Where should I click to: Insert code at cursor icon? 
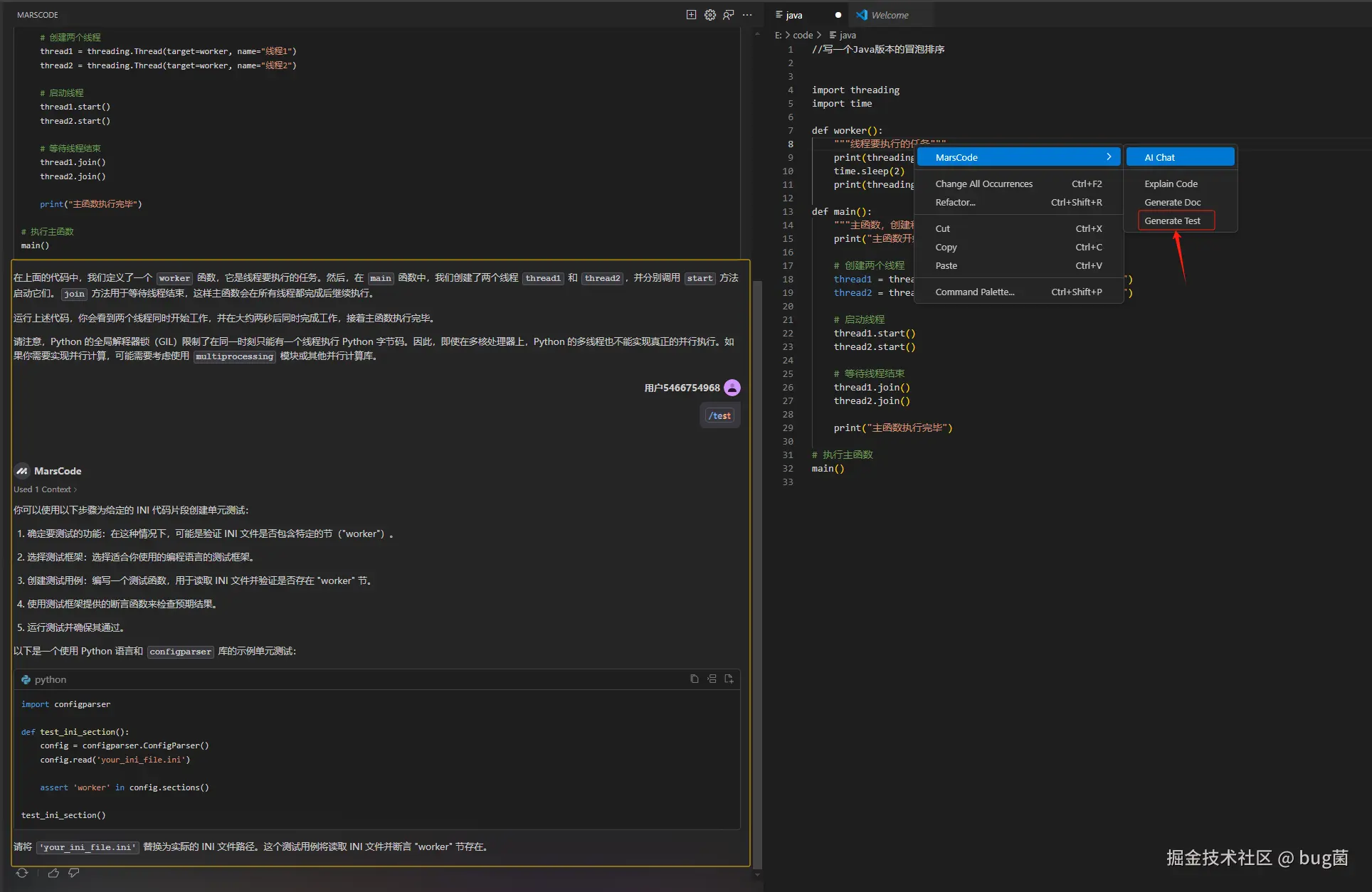coord(712,679)
